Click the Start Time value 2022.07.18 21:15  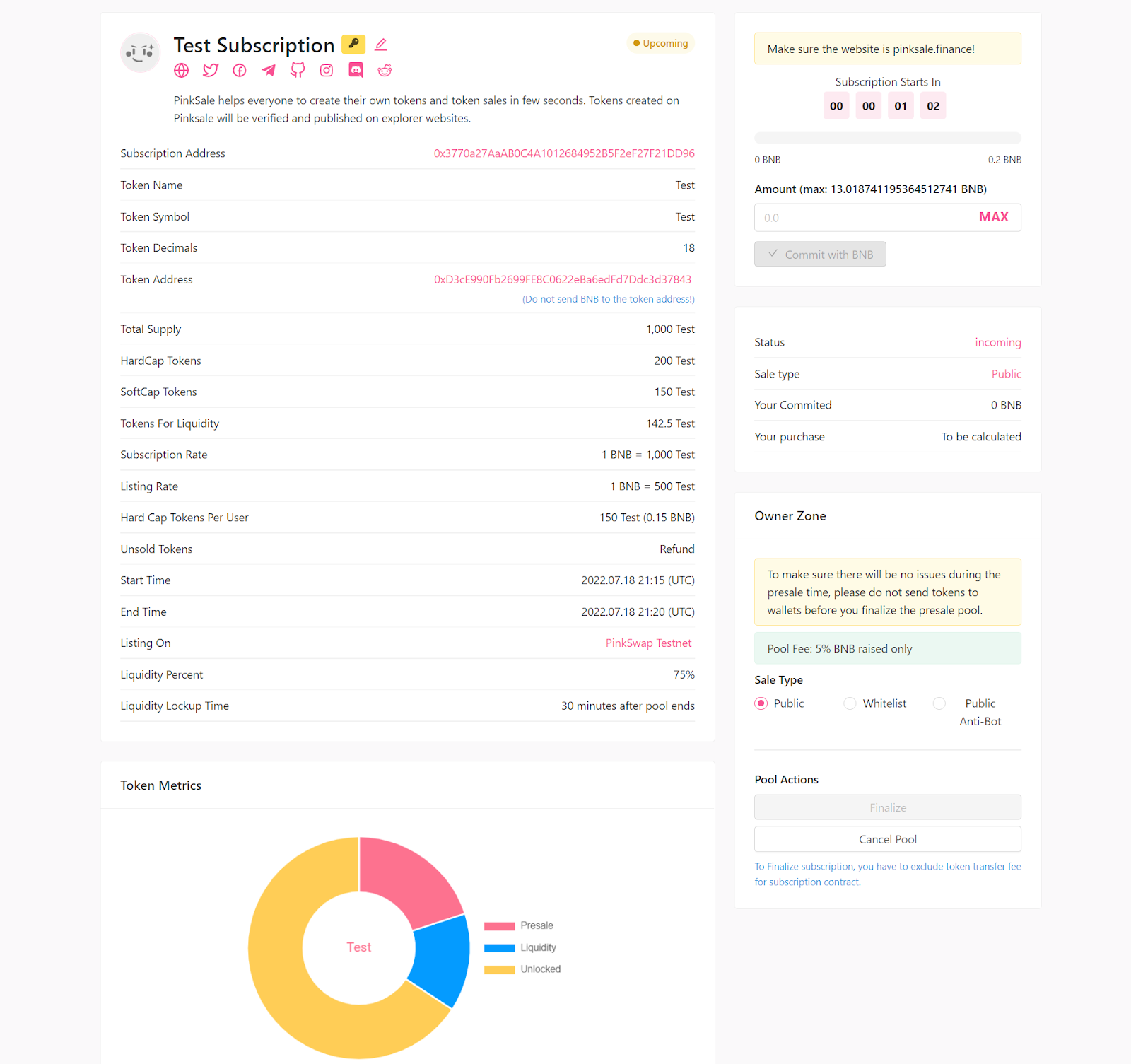tap(638, 580)
